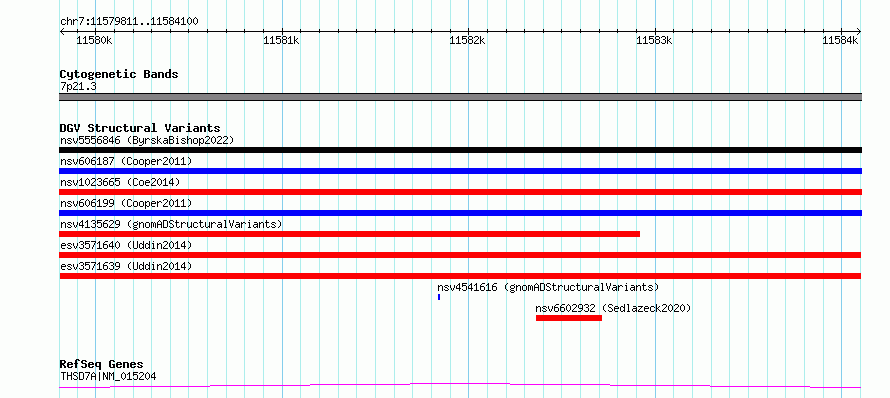Click the 11583k ruler position
890x398 pixels.
point(654,40)
